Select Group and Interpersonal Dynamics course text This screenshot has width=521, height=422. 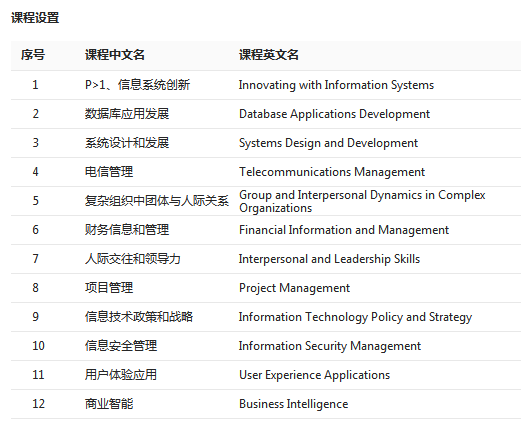[362, 201]
